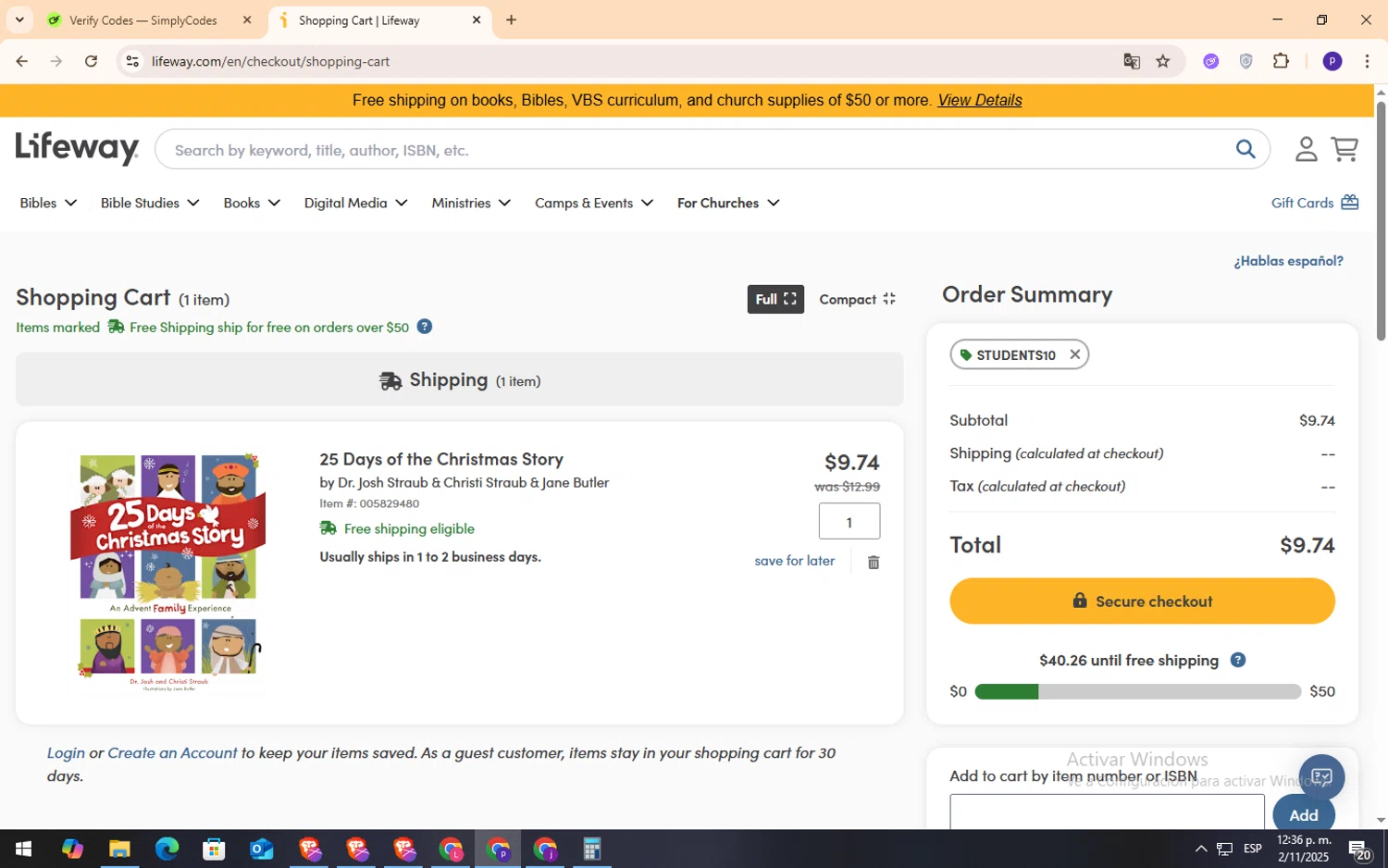This screenshot has width=1388, height=868.
Task: Open the account profile icon
Action: pos(1306,149)
